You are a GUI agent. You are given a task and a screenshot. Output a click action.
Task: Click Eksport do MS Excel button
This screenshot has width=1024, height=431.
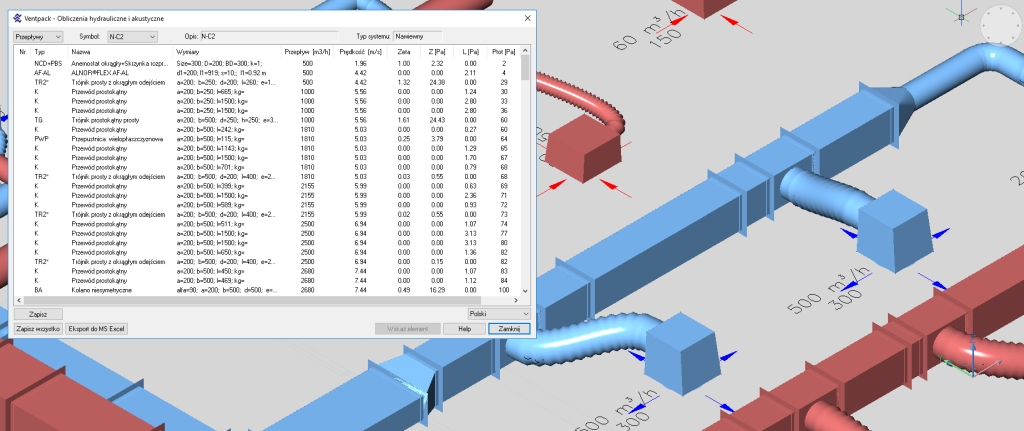click(98, 327)
